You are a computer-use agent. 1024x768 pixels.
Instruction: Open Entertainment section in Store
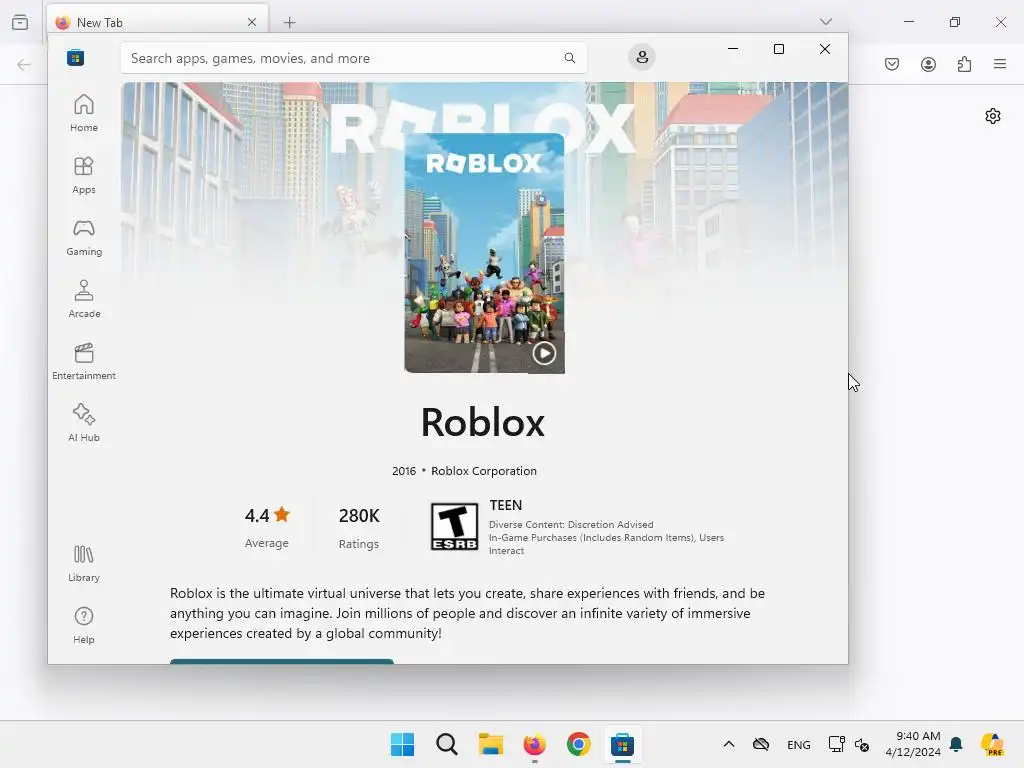point(84,361)
